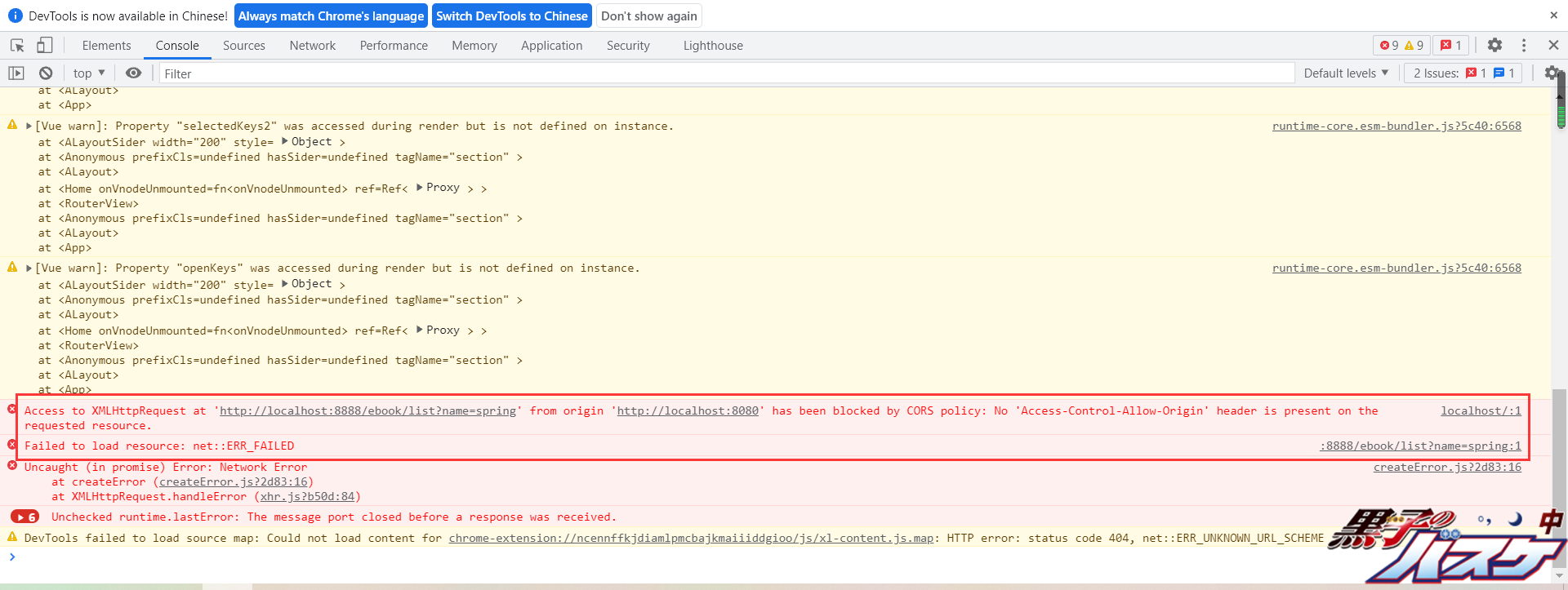
Task: Open the 2 Issues indicator
Action: [1463, 73]
